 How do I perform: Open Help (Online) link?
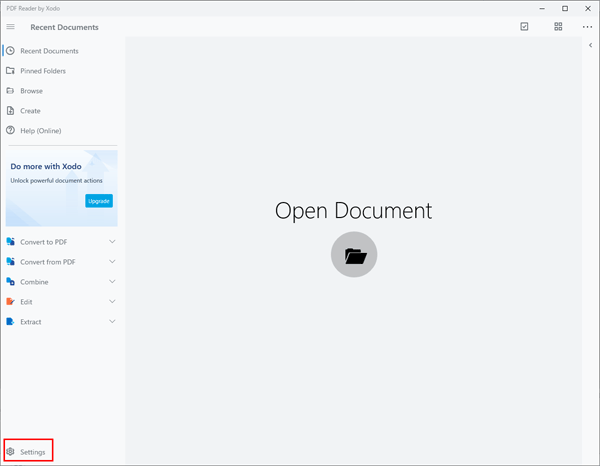click(40, 131)
